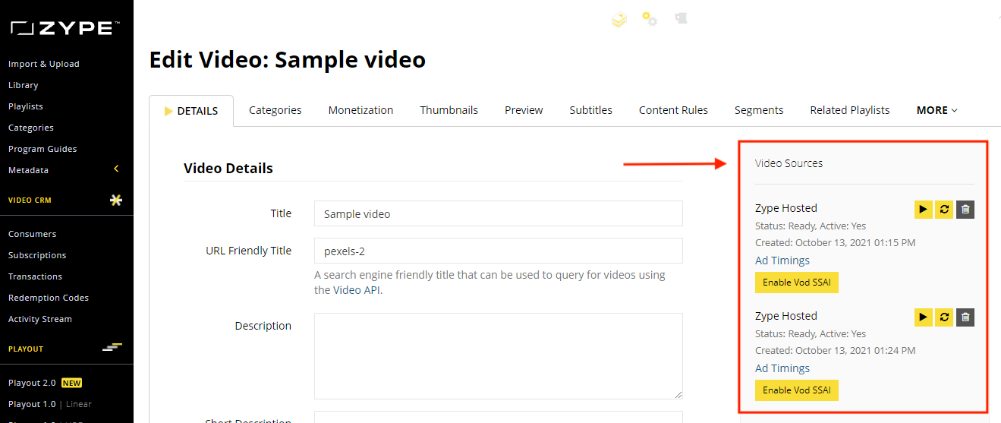Screen dimensions: 1001x423
Task: Switch to the Segments tab
Action: coord(759,110)
